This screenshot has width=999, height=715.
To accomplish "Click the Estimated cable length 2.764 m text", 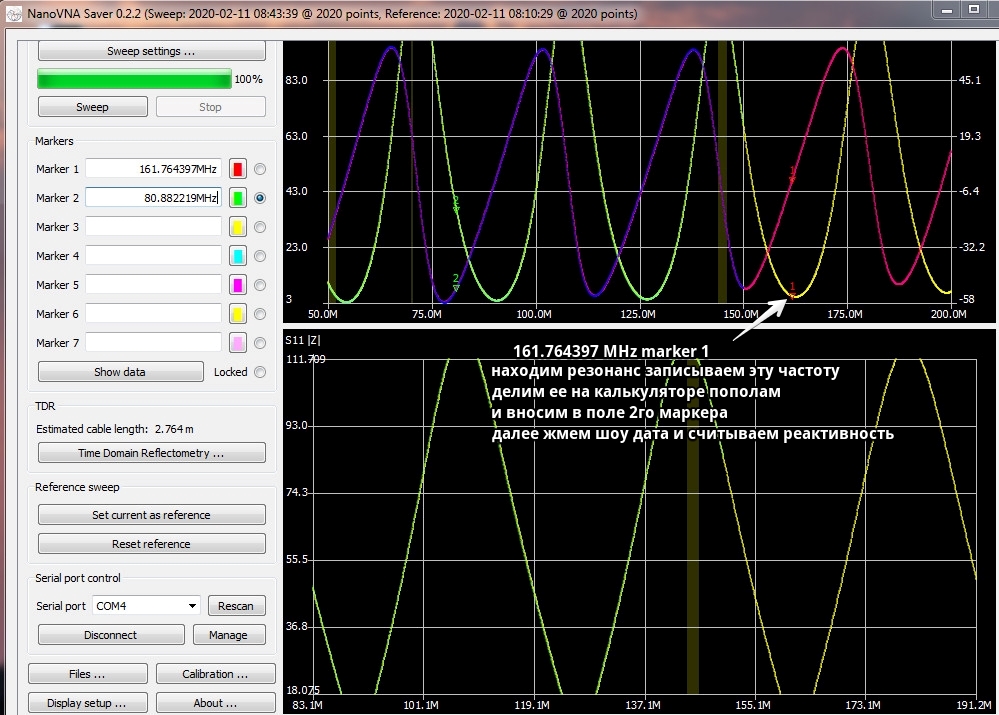I will tap(115, 429).
